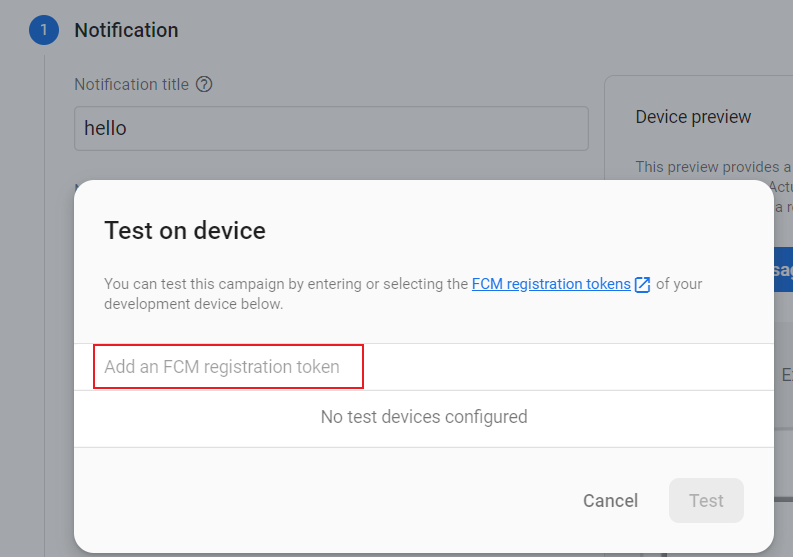Viewport: 793px width, 557px height.
Task: Click the partially hidden blue button behind dialog
Action: (783, 270)
